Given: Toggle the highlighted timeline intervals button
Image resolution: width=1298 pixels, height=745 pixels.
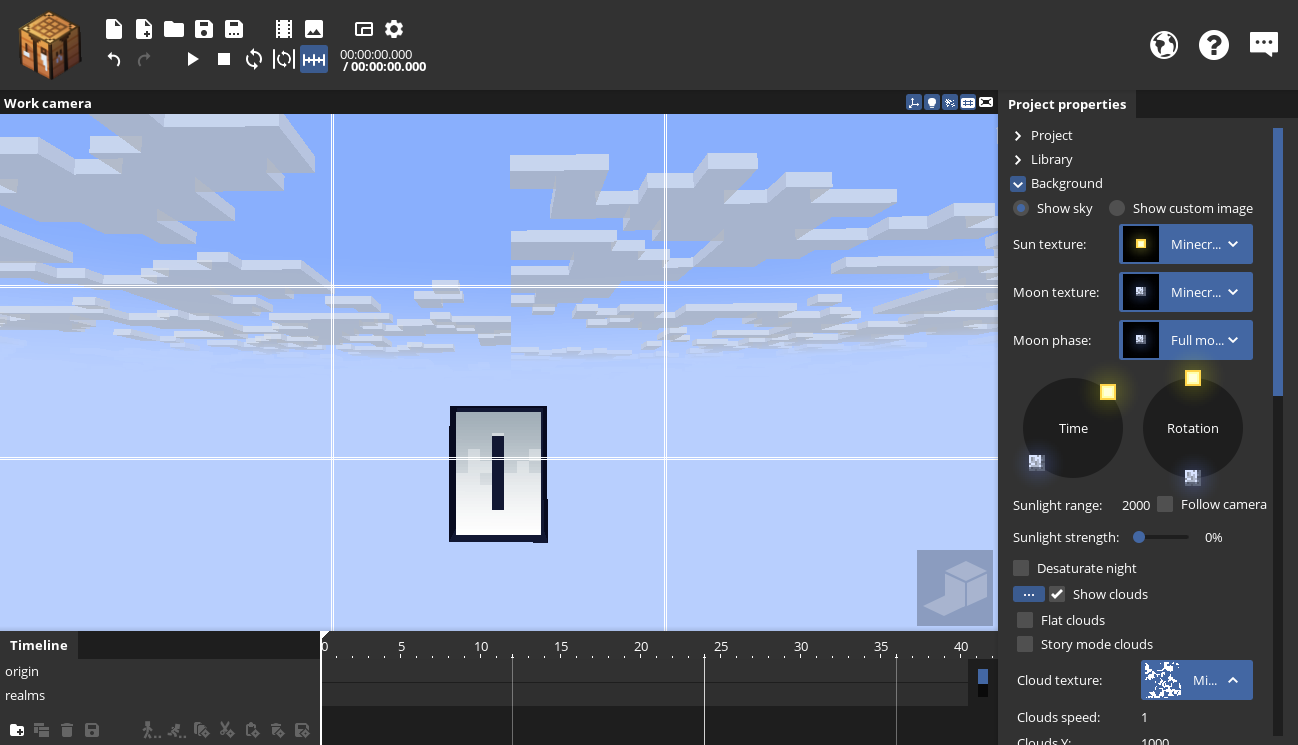Looking at the screenshot, I should point(314,59).
